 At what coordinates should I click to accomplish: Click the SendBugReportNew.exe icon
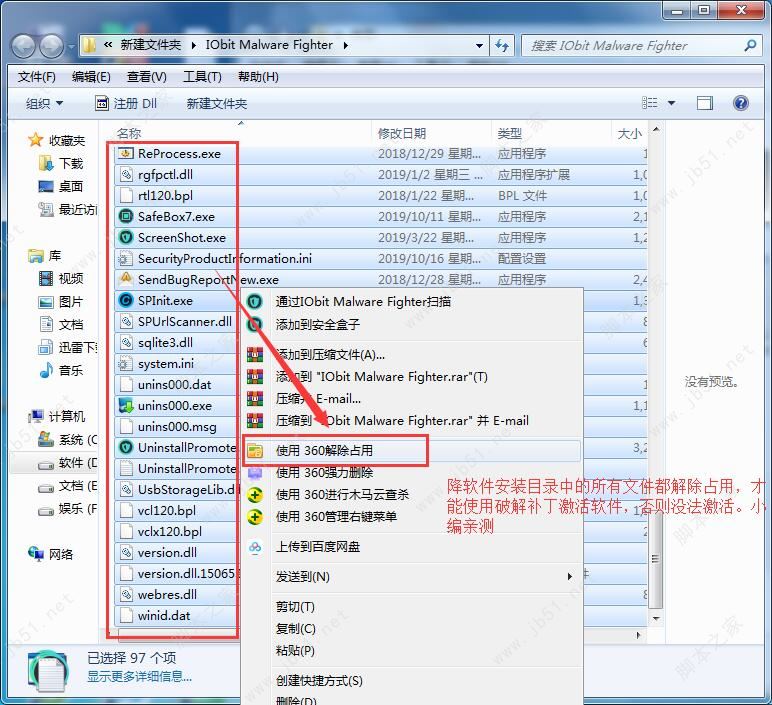click(x=126, y=279)
